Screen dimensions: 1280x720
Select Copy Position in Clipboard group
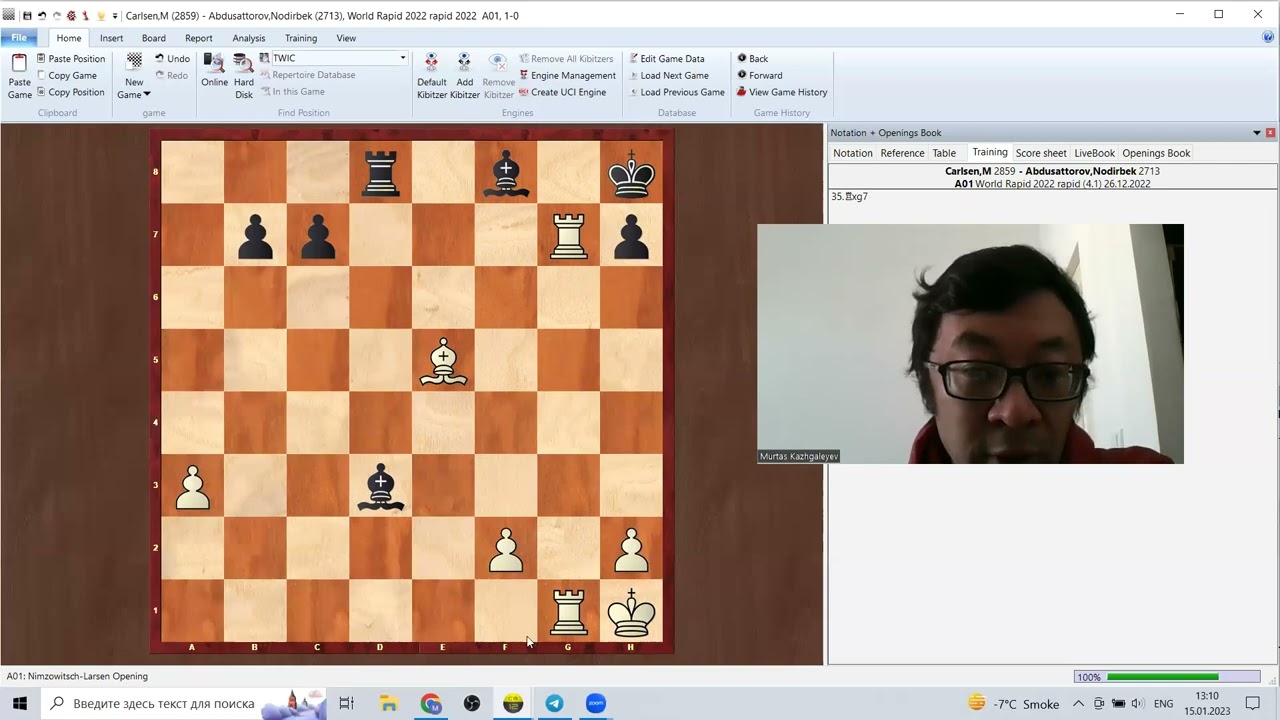click(x=70, y=92)
